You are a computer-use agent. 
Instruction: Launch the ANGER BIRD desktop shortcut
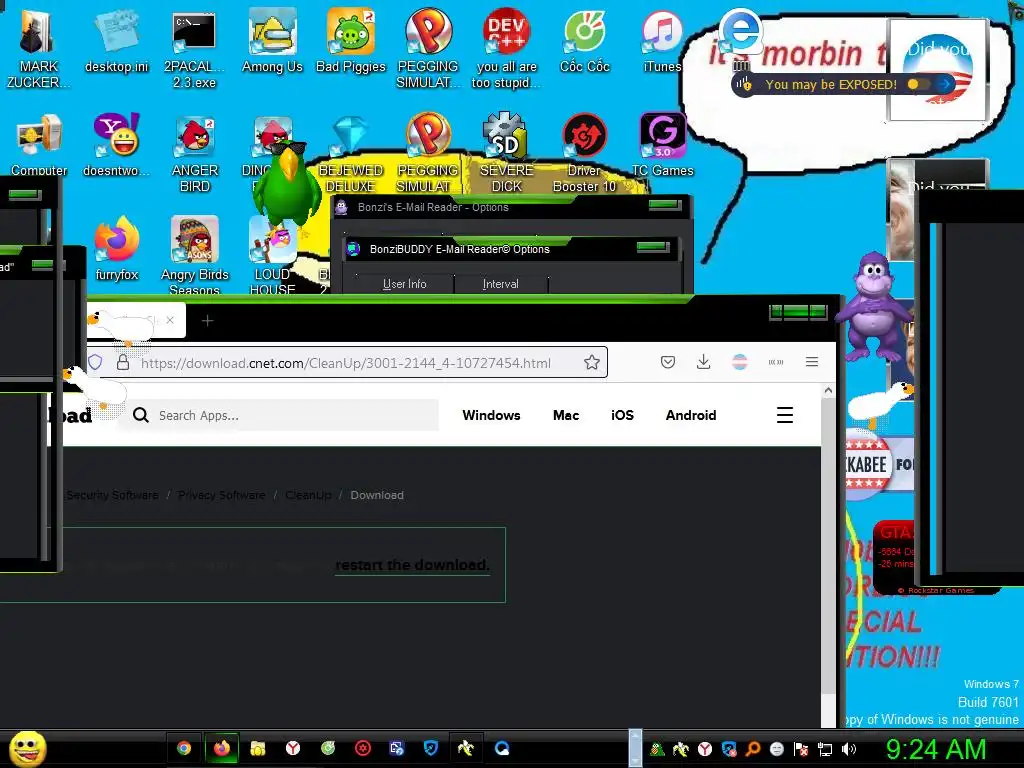[x=194, y=153]
